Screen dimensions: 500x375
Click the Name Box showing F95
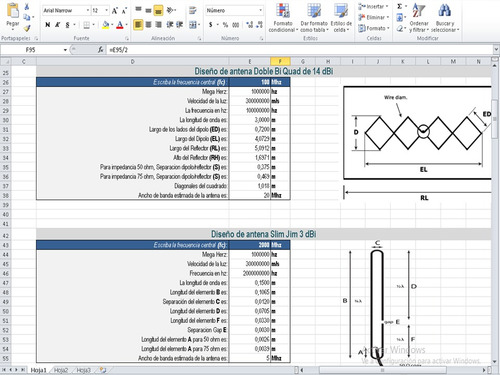(31, 50)
